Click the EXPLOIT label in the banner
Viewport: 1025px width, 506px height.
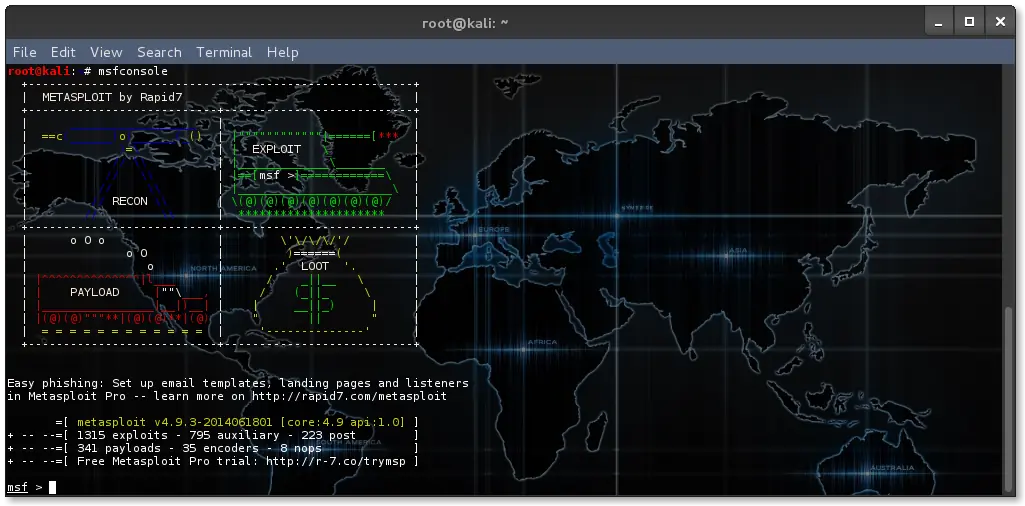click(x=277, y=149)
